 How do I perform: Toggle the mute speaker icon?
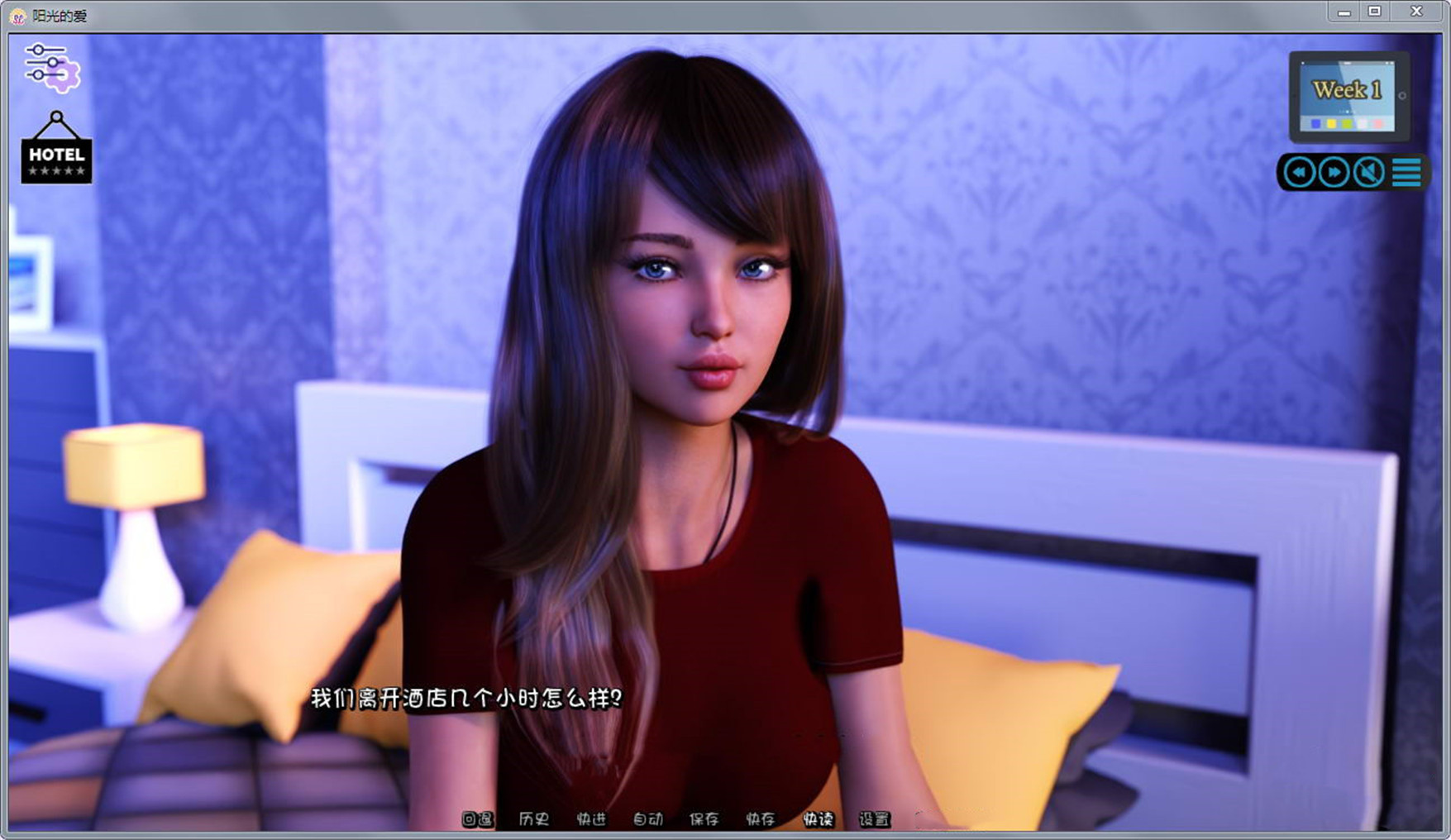tap(1369, 172)
